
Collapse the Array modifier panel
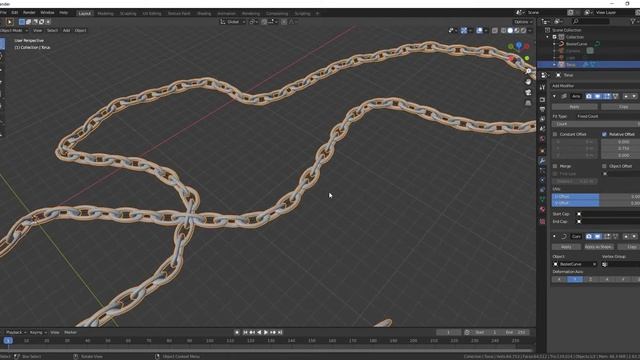(x=554, y=96)
